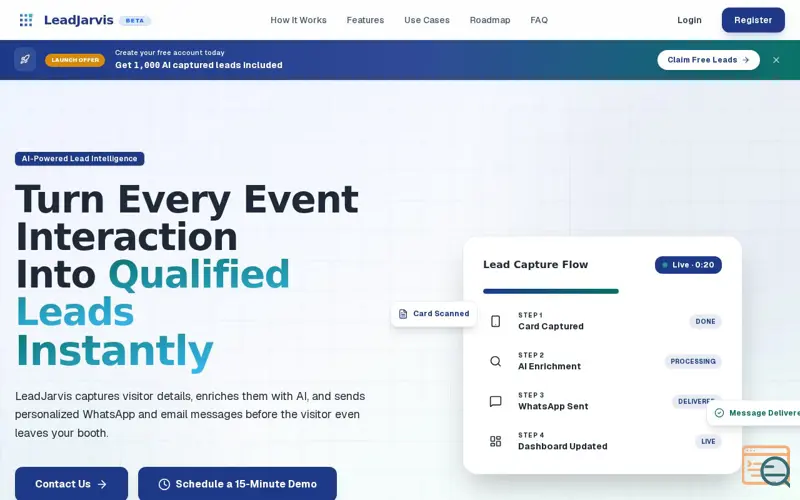Click 'Get 1,000 AI captured leads included' text
Screen dimensions: 800x500
click(x=198, y=65)
